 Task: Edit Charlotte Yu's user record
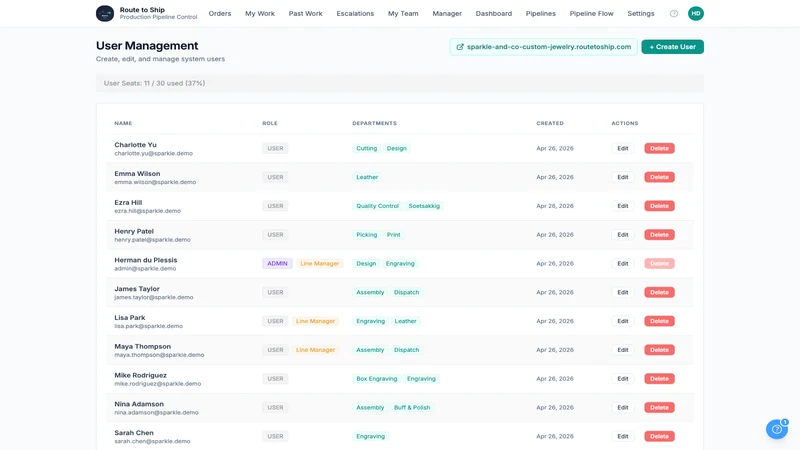623,148
